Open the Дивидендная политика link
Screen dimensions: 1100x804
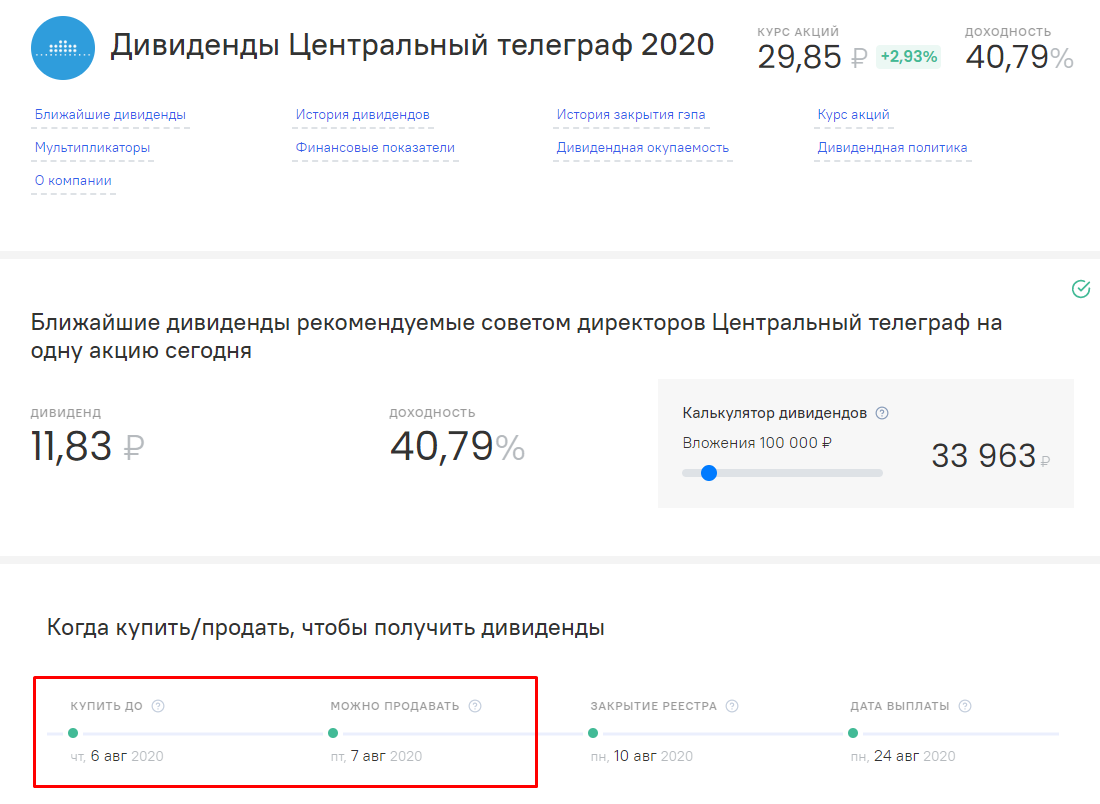pyautogui.click(x=891, y=147)
